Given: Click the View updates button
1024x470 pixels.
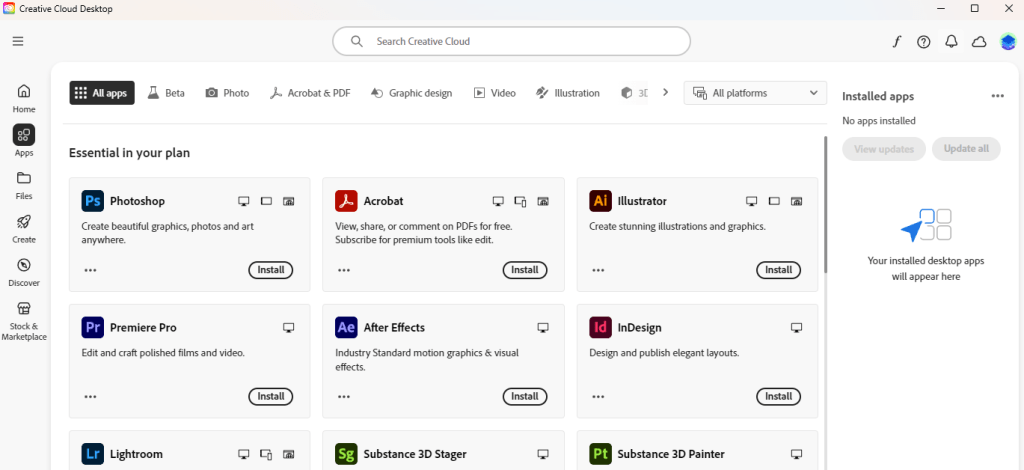Looking at the screenshot, I should [884, 149].
